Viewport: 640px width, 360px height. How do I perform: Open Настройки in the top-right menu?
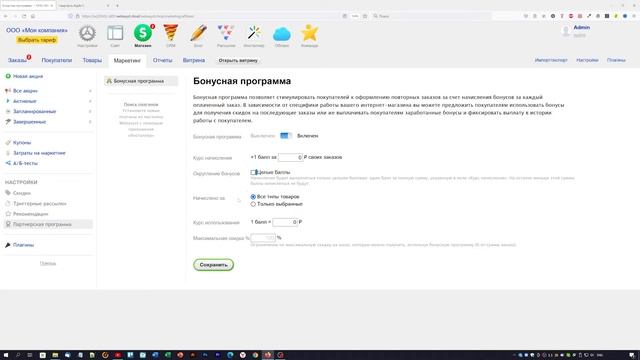[587, 60]
